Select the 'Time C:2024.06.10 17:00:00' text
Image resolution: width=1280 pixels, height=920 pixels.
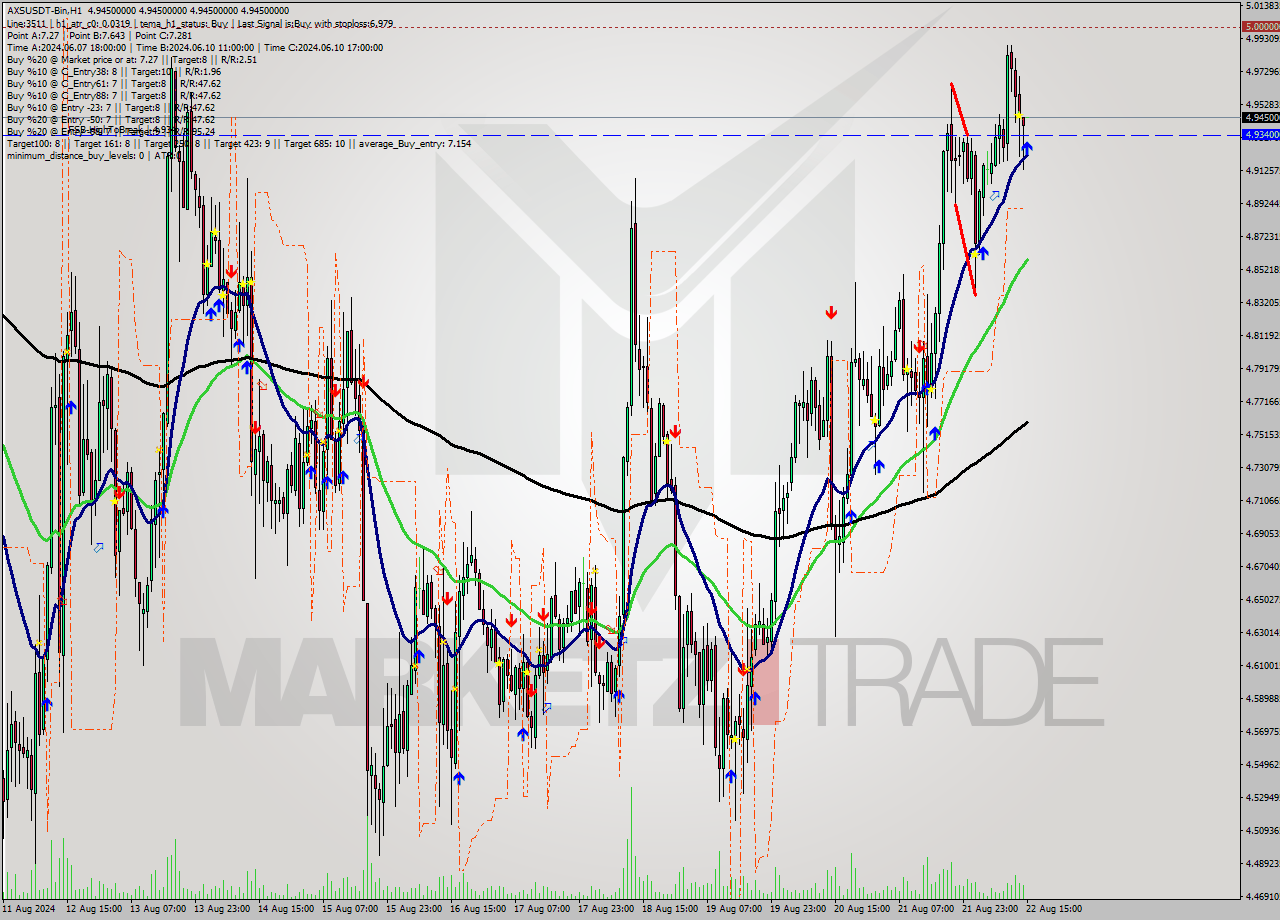coord(323,47)
